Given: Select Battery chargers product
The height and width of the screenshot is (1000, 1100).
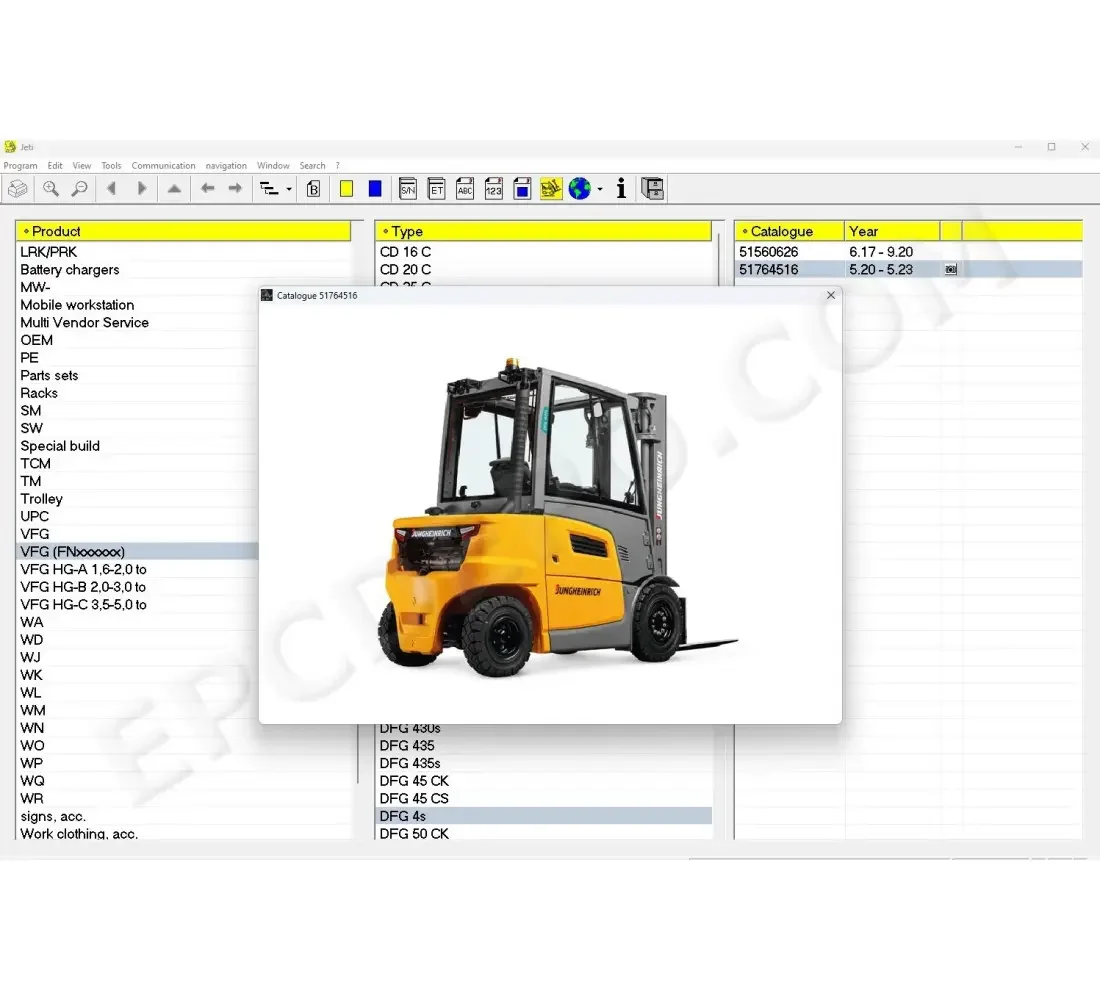Looking at the screenshot, I should click(x=69, y=269).
